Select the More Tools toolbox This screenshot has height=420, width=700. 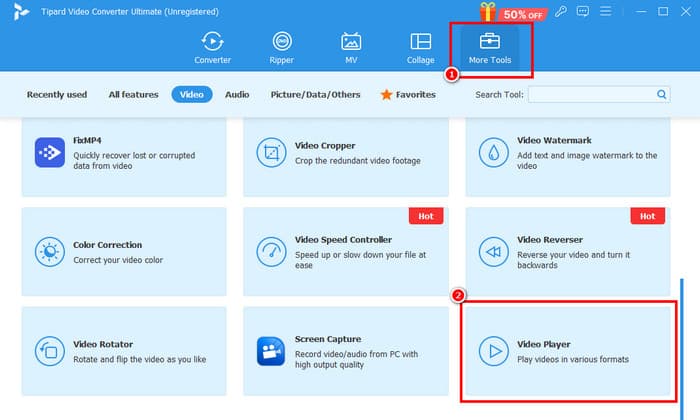(490, 47)
